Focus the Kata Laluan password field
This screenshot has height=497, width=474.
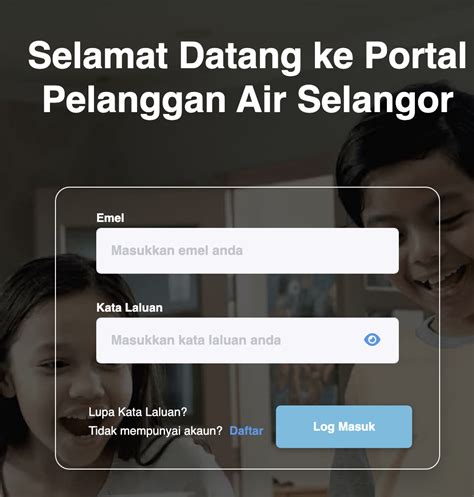pyautogui.click(x=247, y=340)
